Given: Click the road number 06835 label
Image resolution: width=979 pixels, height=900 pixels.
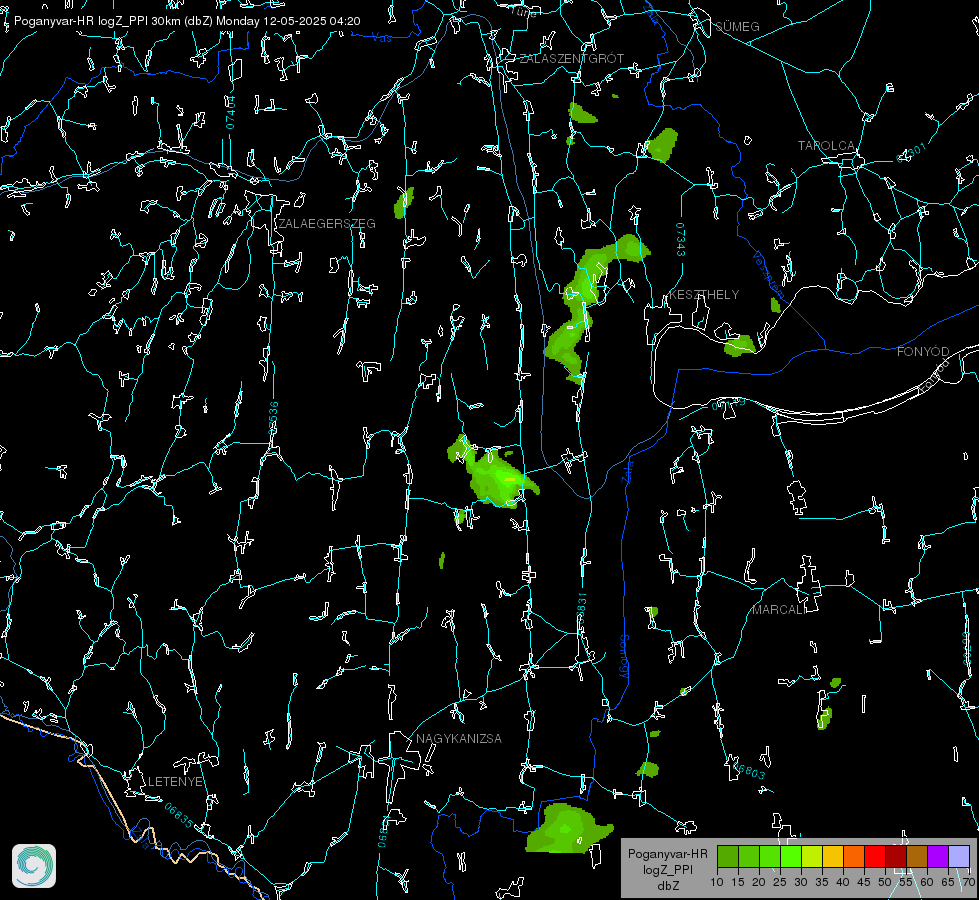Looking at the screenshot, I should tap(179, 816).
